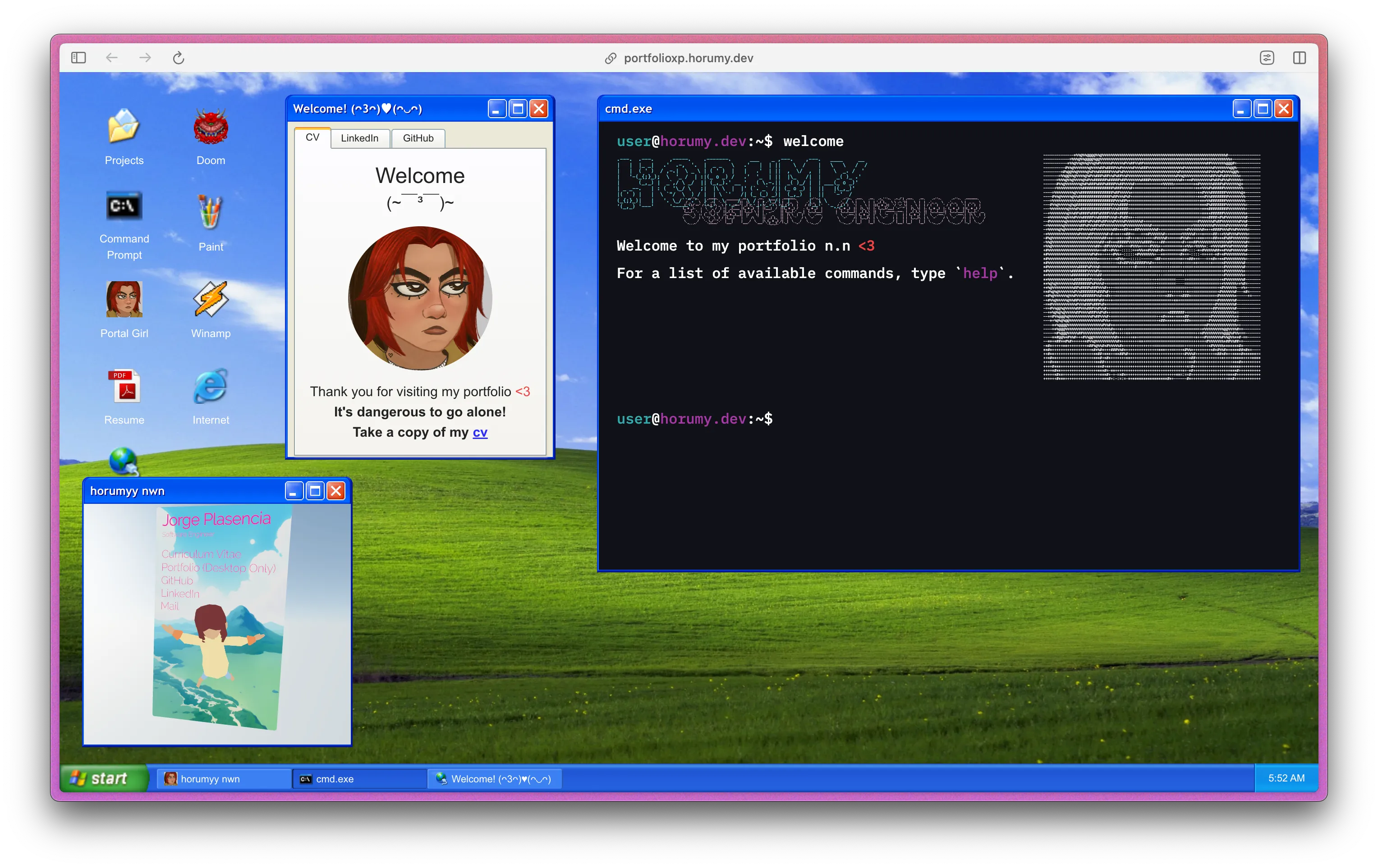Open the Command Prompt desktop icon
This screenshot has width=1378, height=868.
pyautogui.click(x=124, y=207)
